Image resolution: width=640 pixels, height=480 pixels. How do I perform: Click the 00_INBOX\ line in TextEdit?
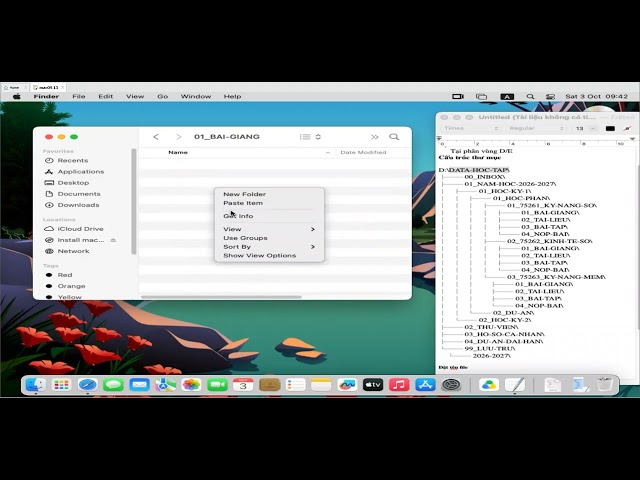[484, 177]
